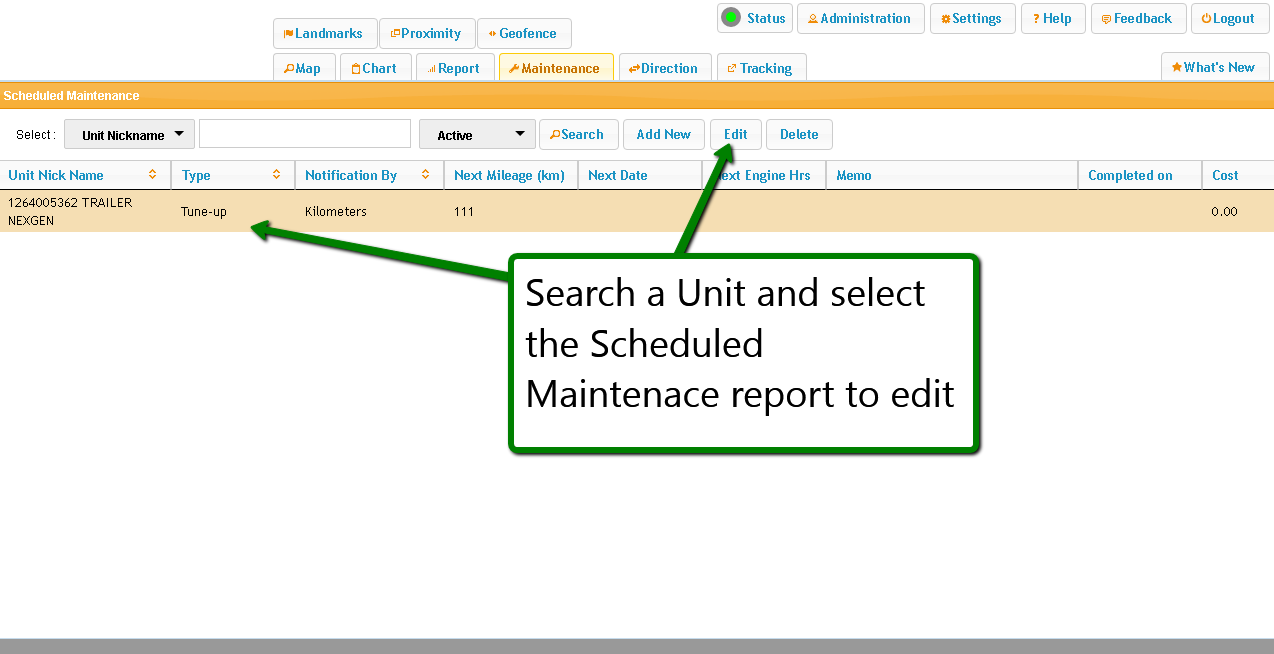Log out using the Logout button

(1229, 19)
